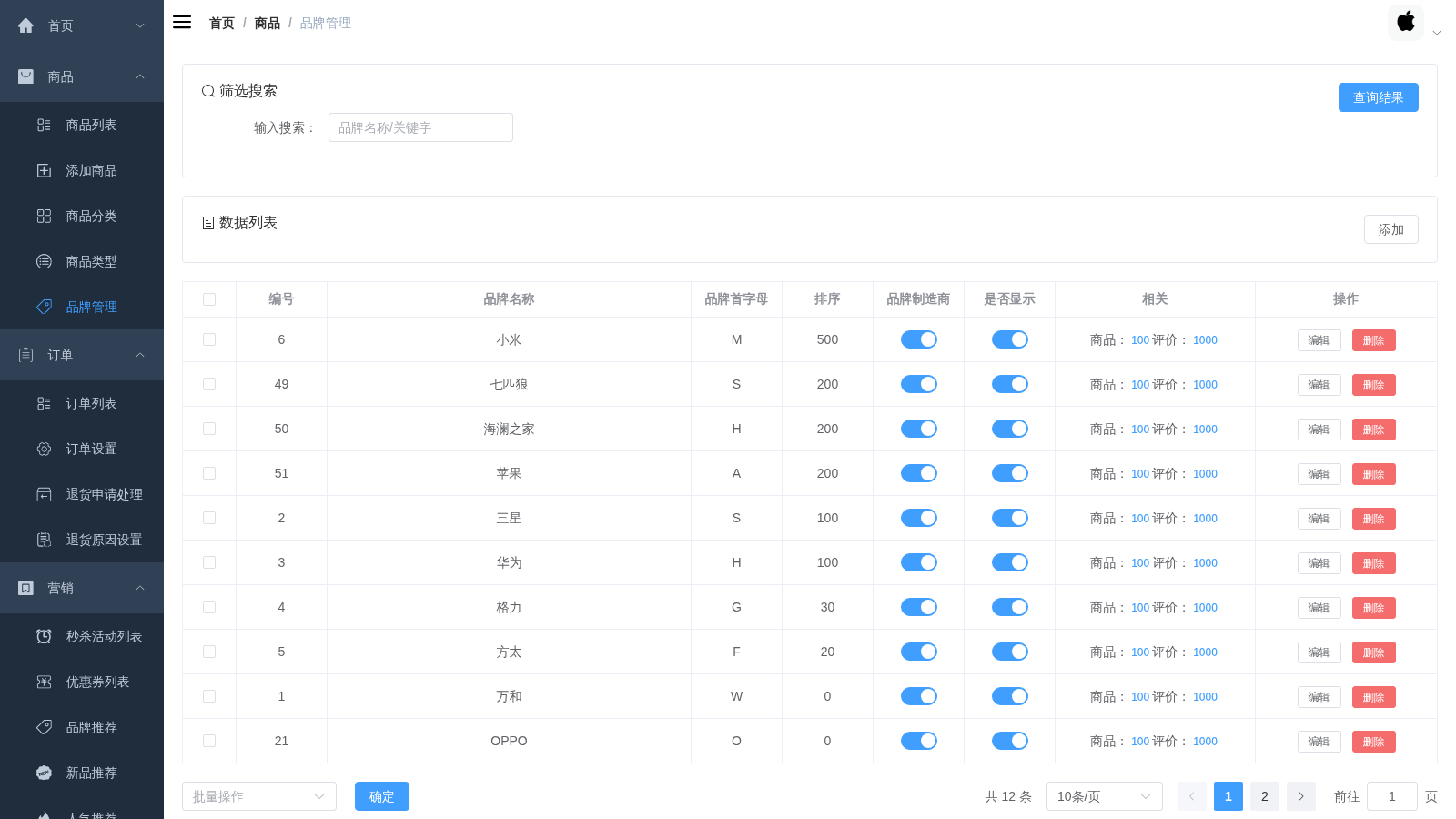The width and height of the screenshot is (1456, 819).
Task: Open 品牌推荐 in the sidebar
Action: click(82, 727)
